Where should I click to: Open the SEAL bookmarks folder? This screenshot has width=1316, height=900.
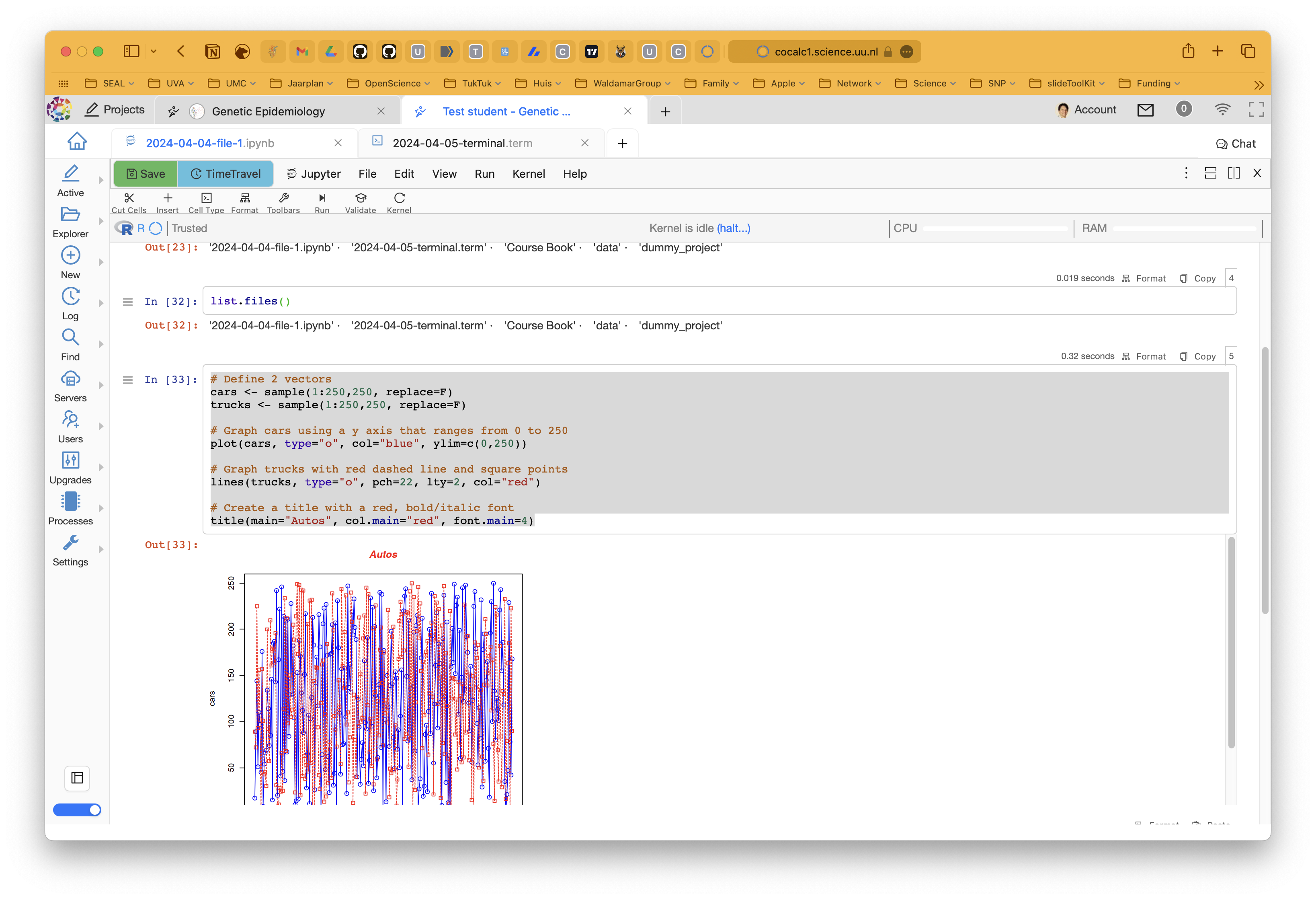109,83
